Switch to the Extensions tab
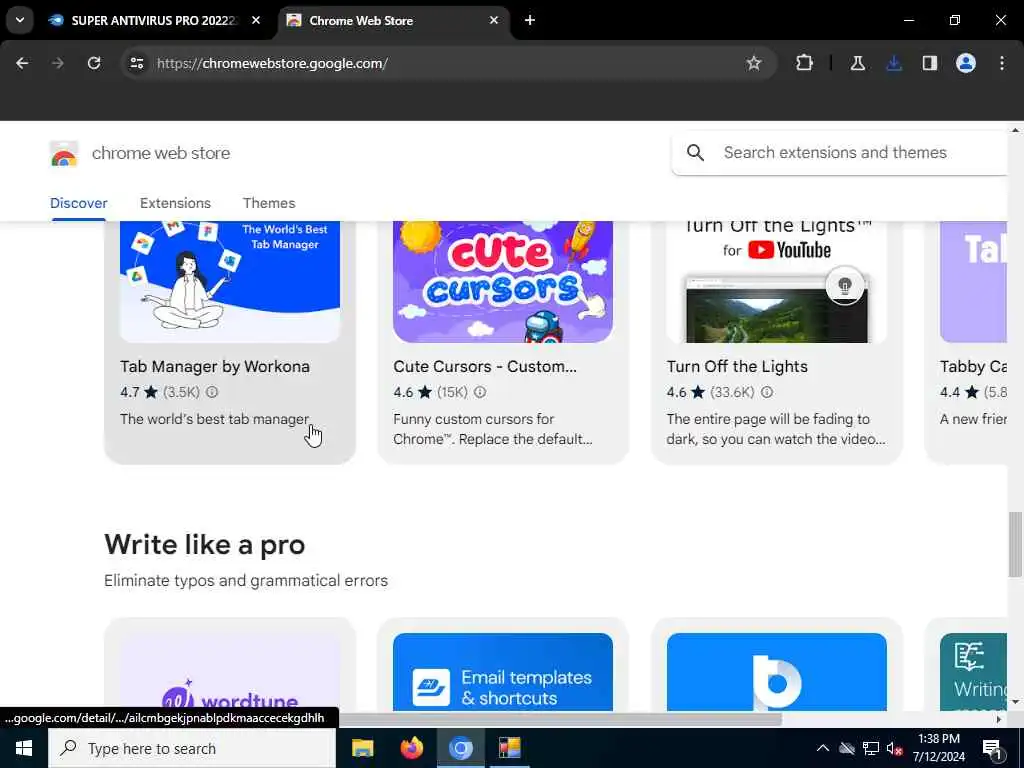Screen dimensions: 1024x768 coord(175,203)
